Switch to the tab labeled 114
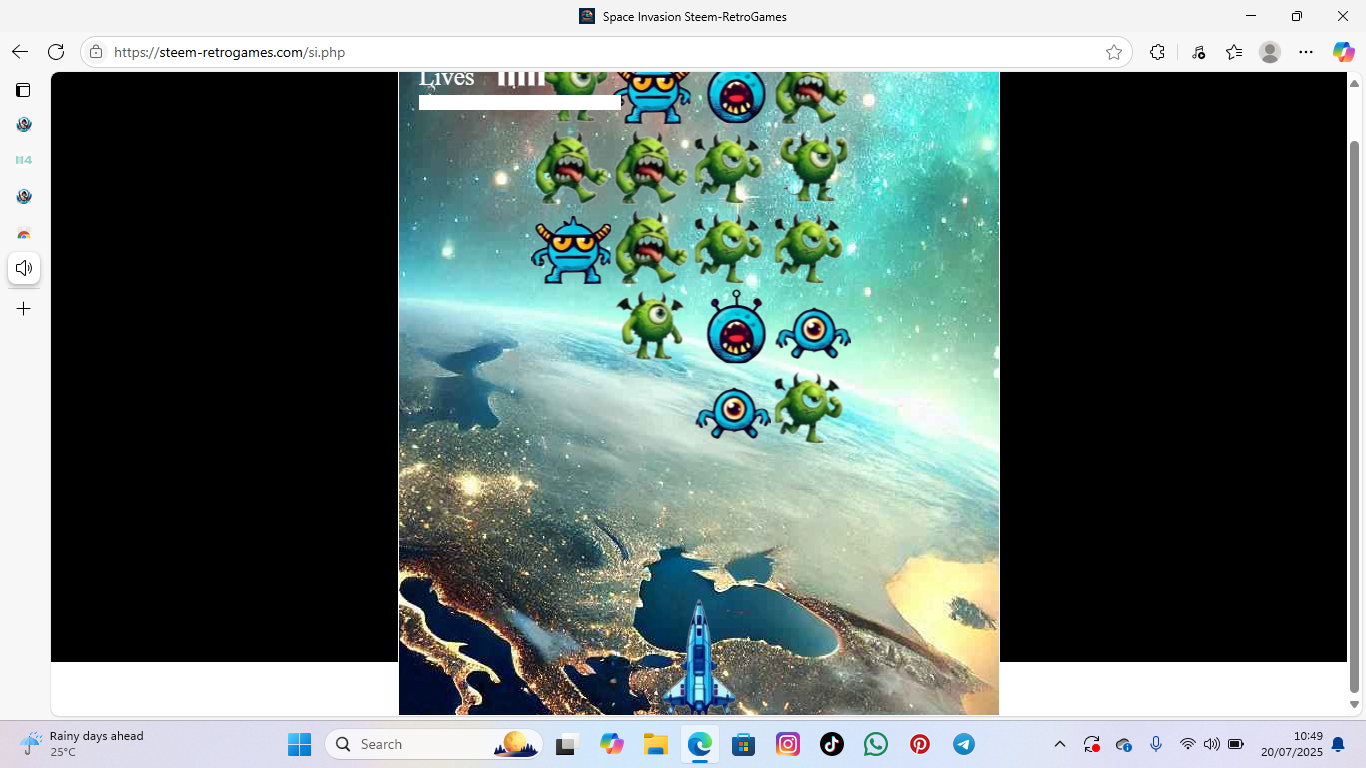Image resolution: width=1366 pixels, height=768 pixels. click(x=23, y=160)
